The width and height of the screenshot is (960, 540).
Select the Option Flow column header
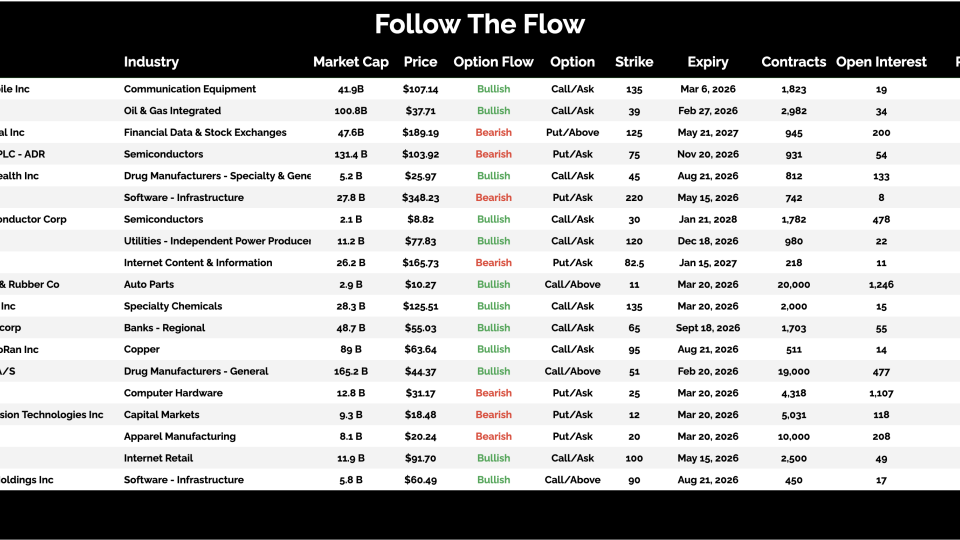(x=493, y=62)
